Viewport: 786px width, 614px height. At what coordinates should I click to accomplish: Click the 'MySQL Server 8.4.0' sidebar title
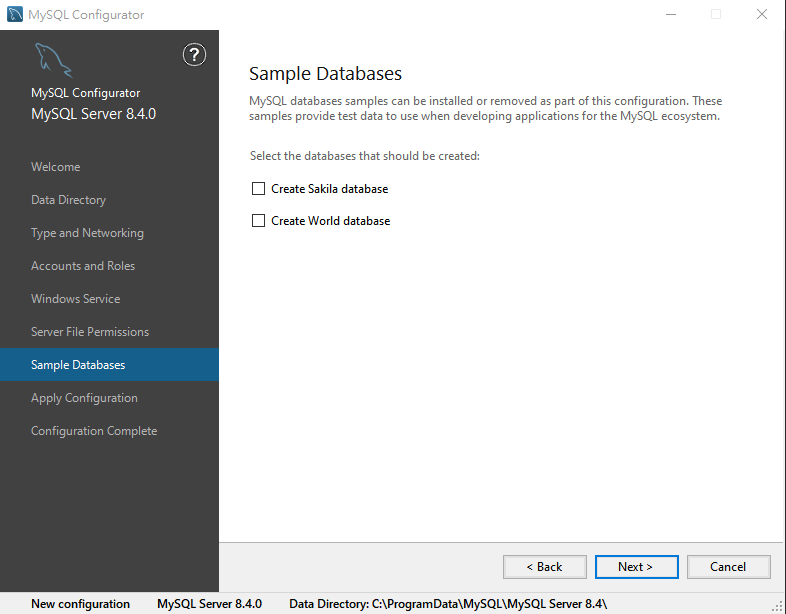(93, 114)
